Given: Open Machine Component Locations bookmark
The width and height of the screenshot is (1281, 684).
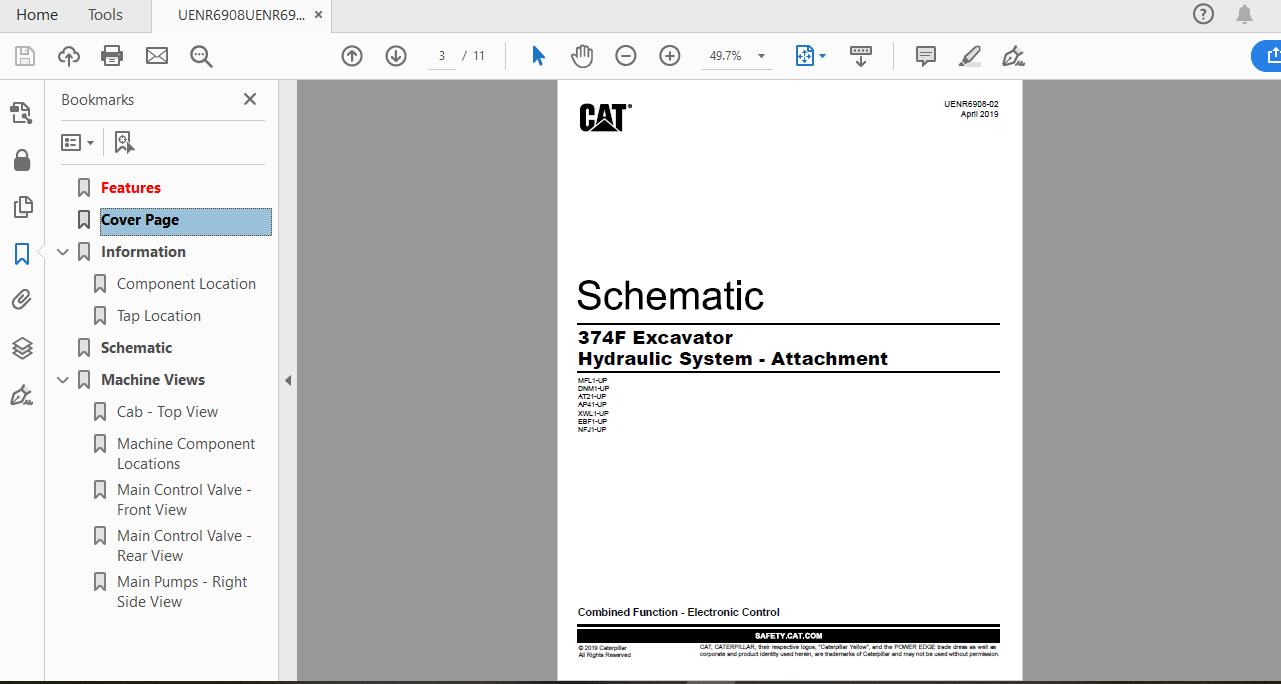Looking at the screenshot, I should (186, 454).
